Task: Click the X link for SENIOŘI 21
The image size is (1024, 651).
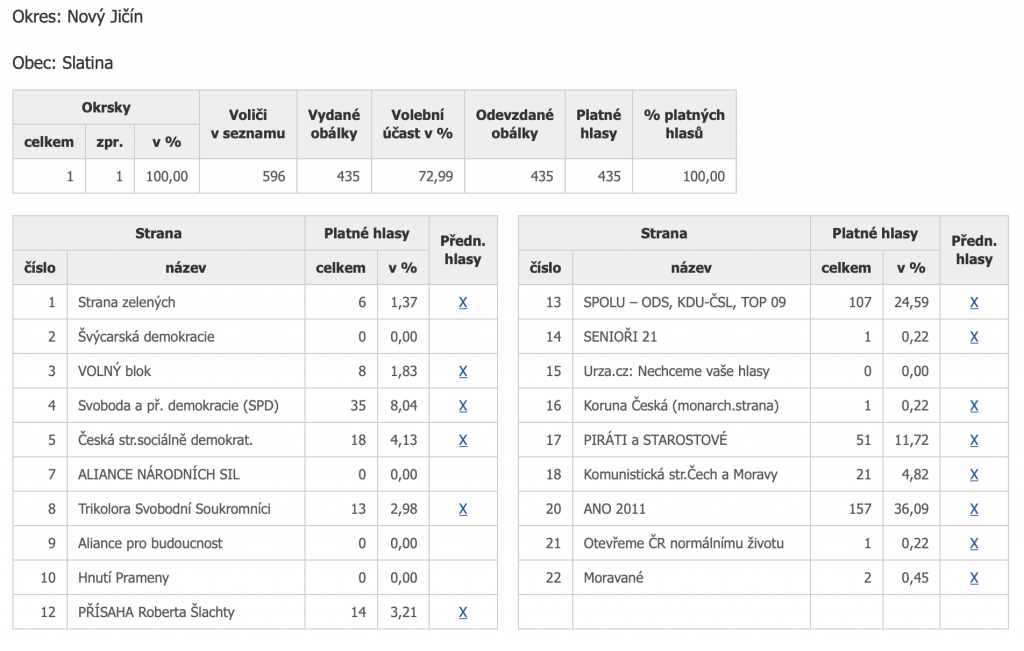Action: (x=974, y=337)
